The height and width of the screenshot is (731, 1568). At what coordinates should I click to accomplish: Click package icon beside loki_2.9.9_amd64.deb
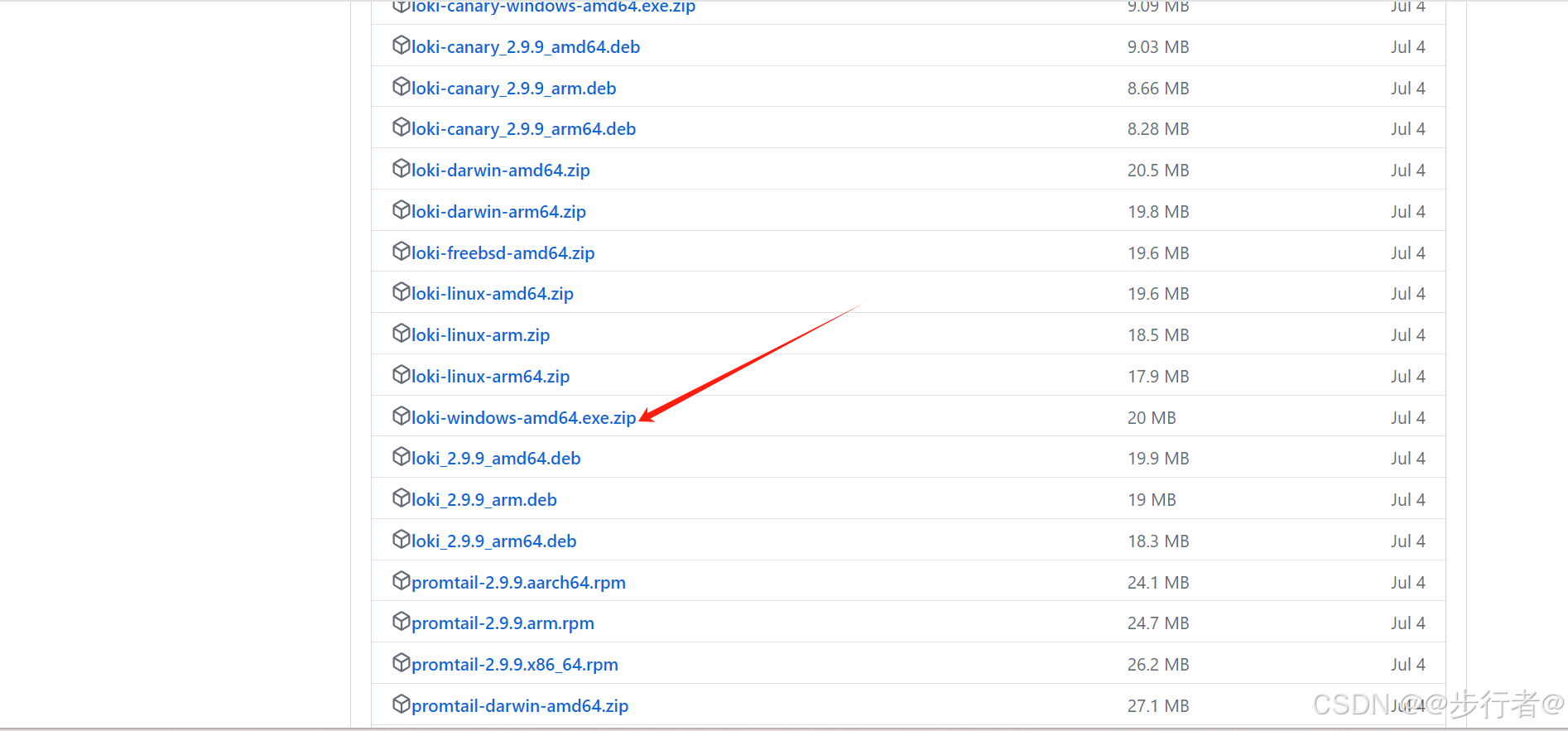402,456
